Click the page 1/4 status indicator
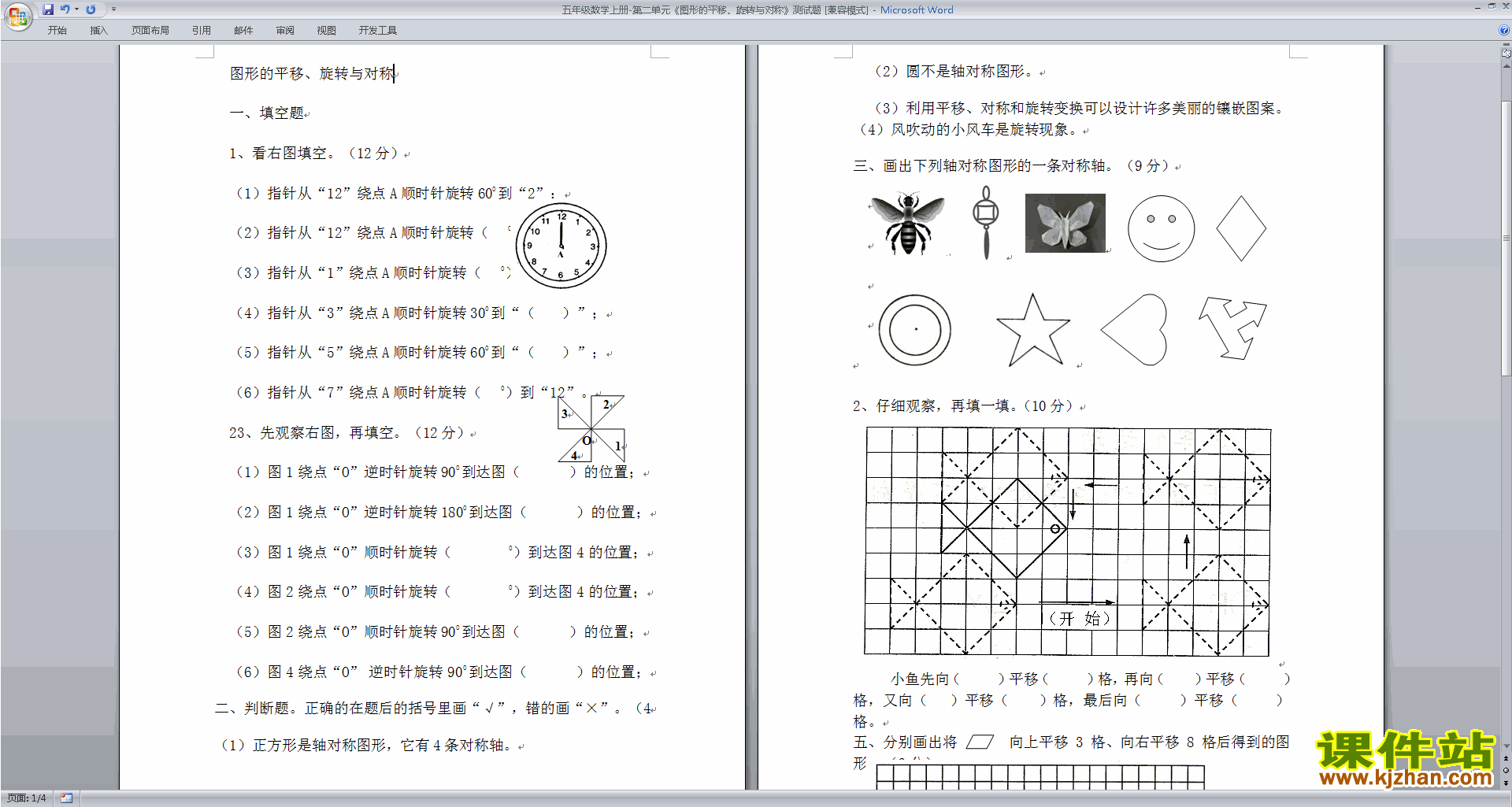 [x=27, y=798]
